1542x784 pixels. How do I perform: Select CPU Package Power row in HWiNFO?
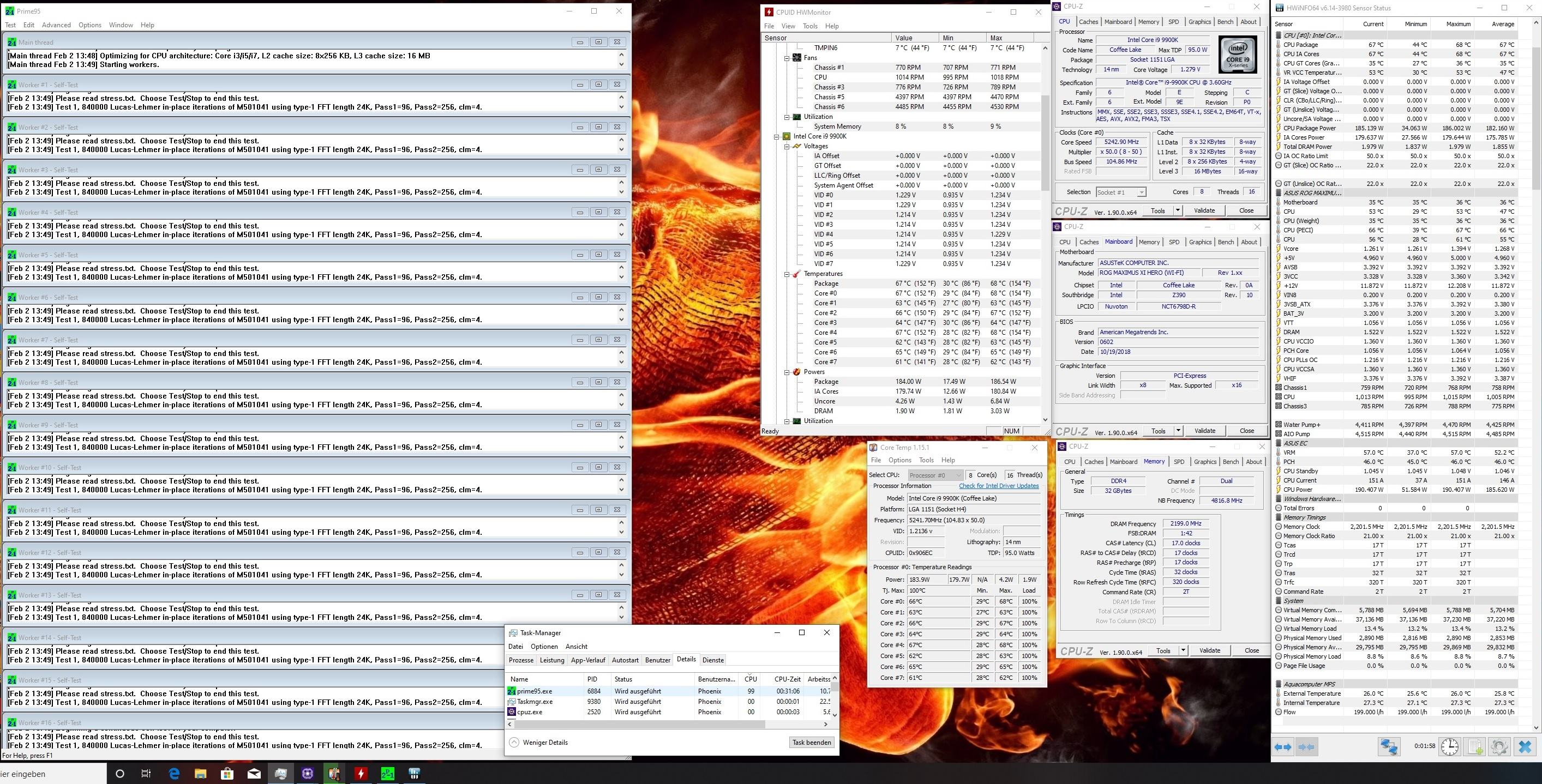tap(1395, 128)
